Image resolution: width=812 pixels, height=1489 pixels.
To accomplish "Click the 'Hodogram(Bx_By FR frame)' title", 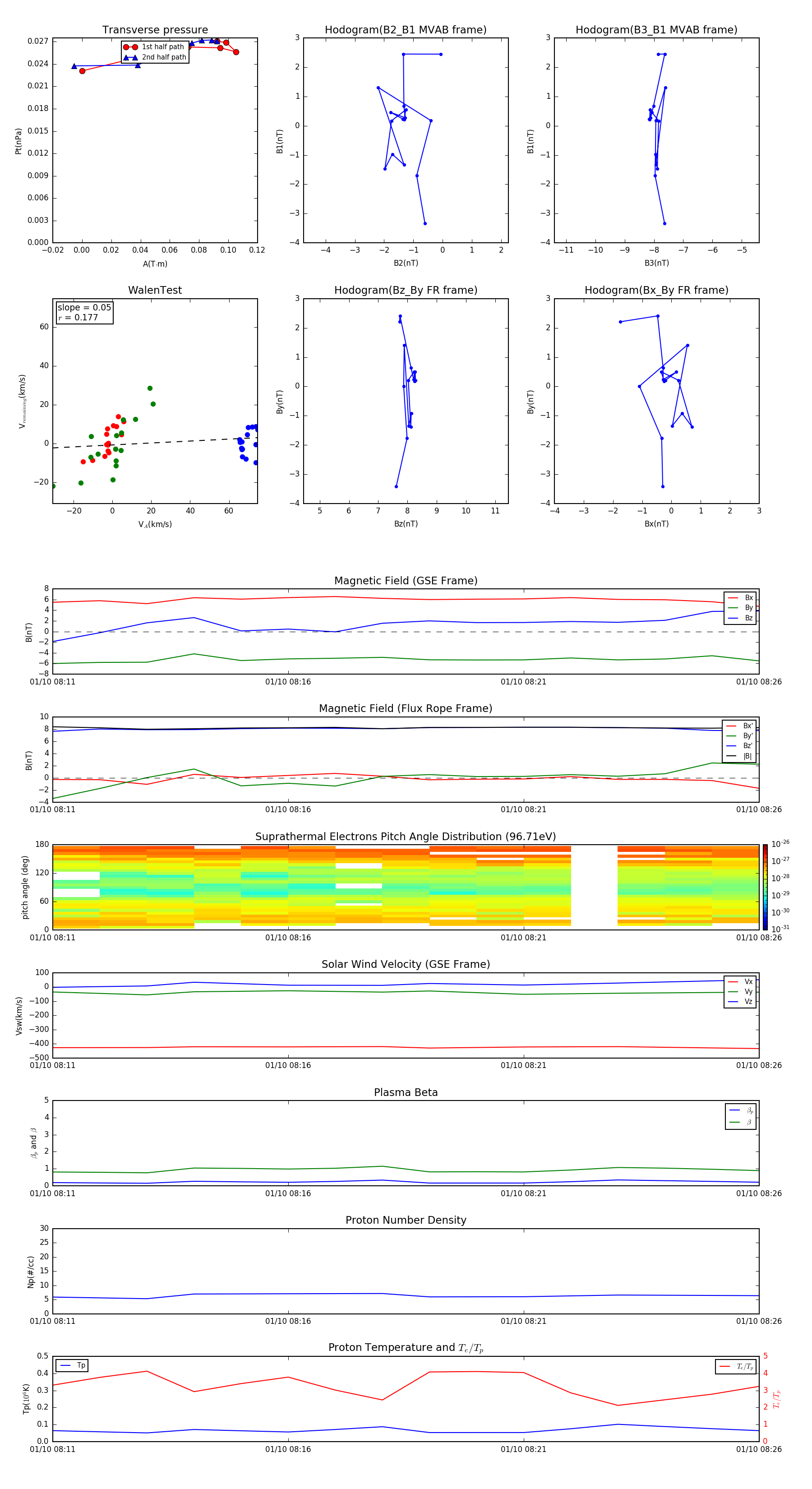I will [x=656, y=290].
